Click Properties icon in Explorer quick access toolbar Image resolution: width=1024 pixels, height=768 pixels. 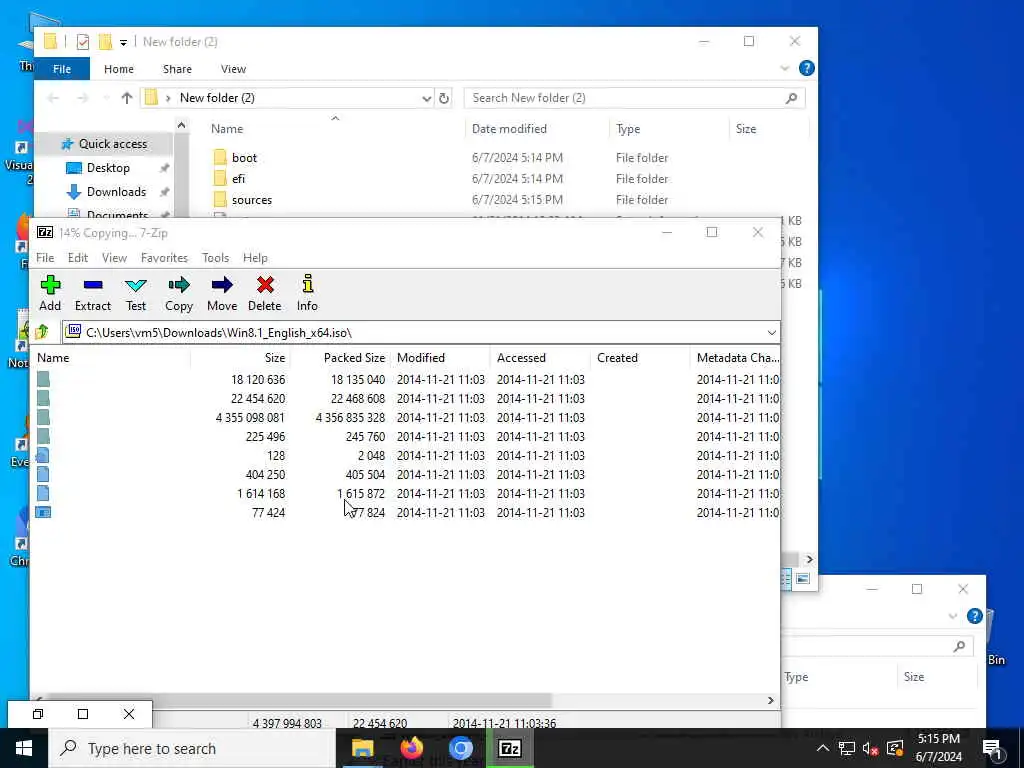pos(83,42)
